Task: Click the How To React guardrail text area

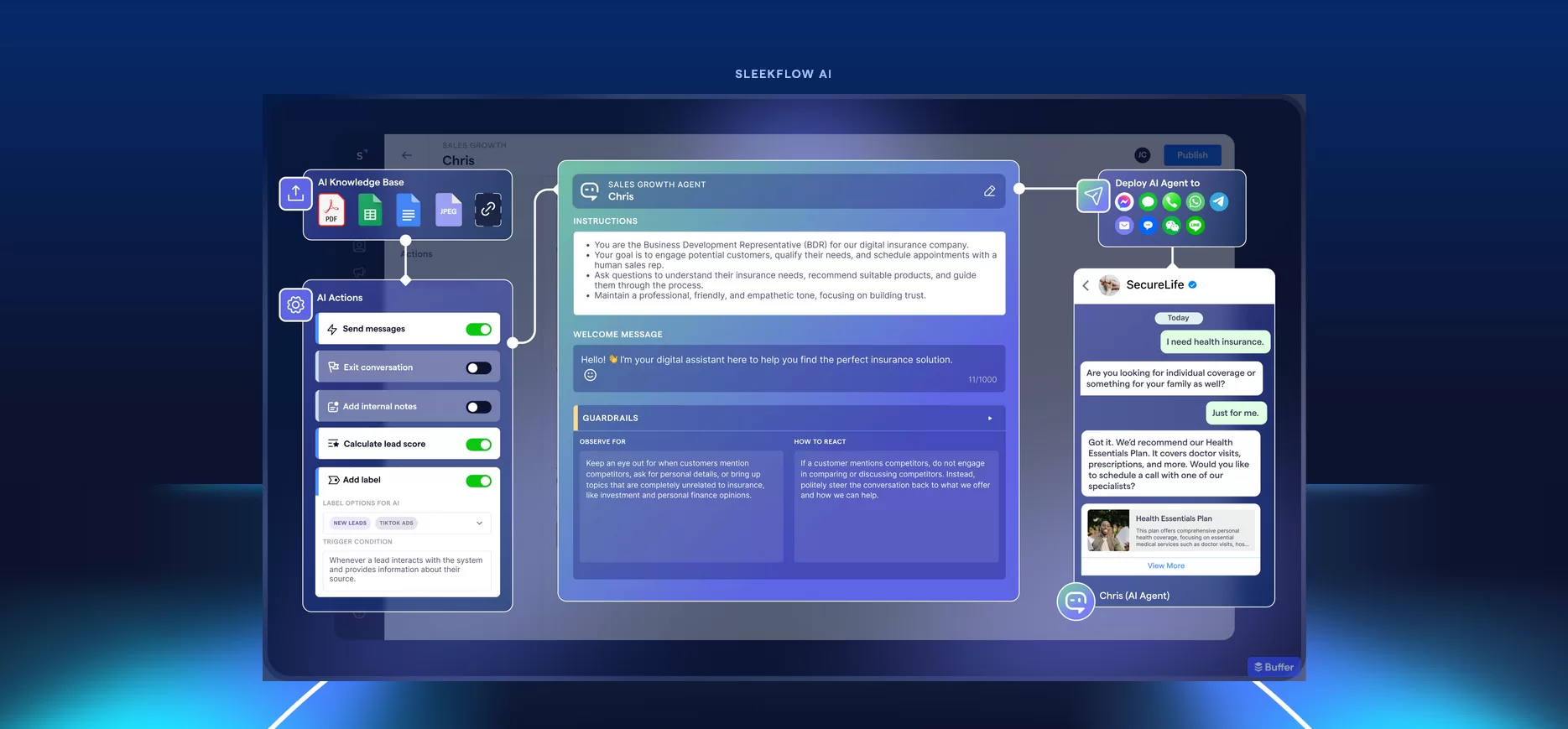Action: (x=896, y=506)
